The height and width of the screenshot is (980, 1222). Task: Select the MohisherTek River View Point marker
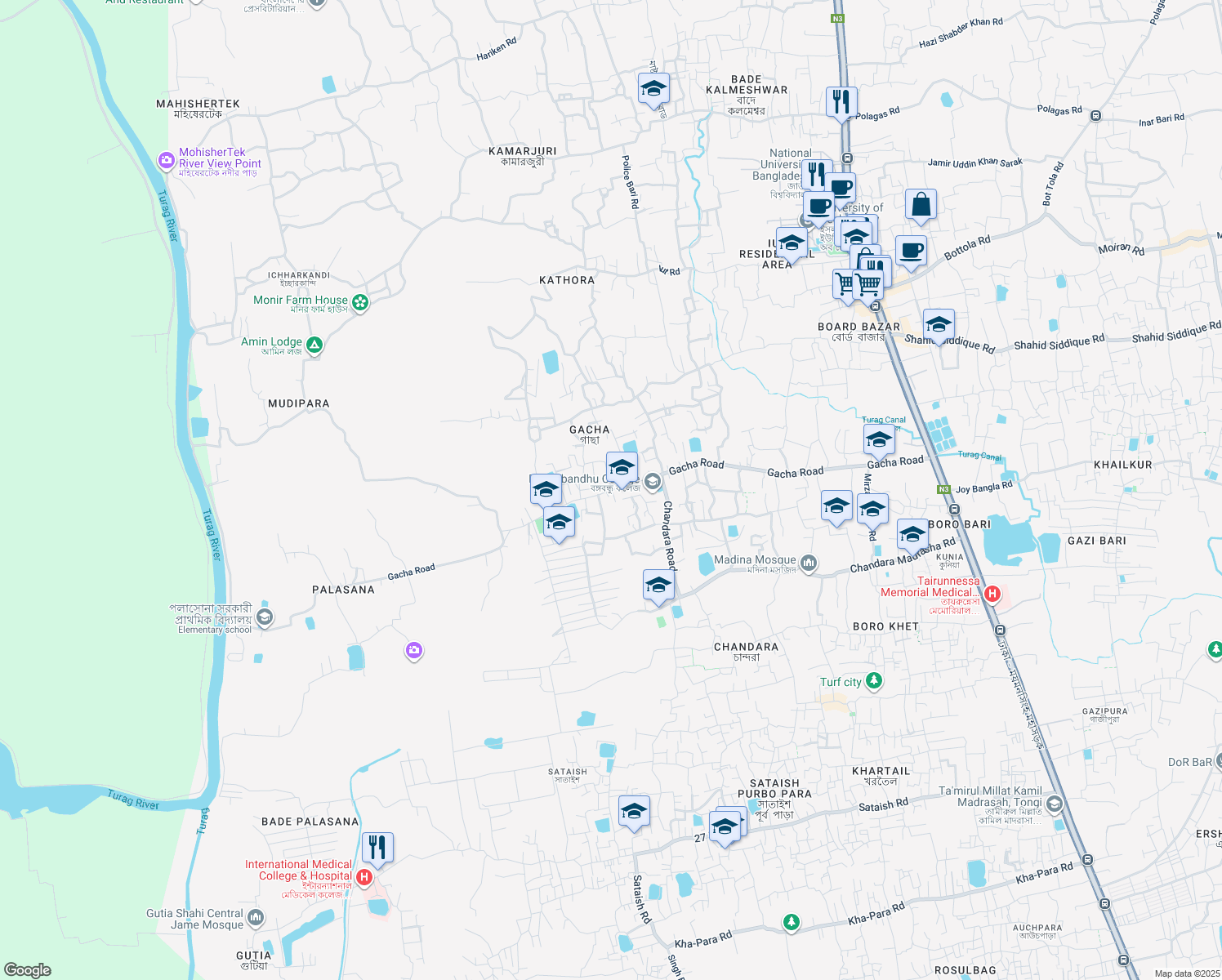pos(166,162)
